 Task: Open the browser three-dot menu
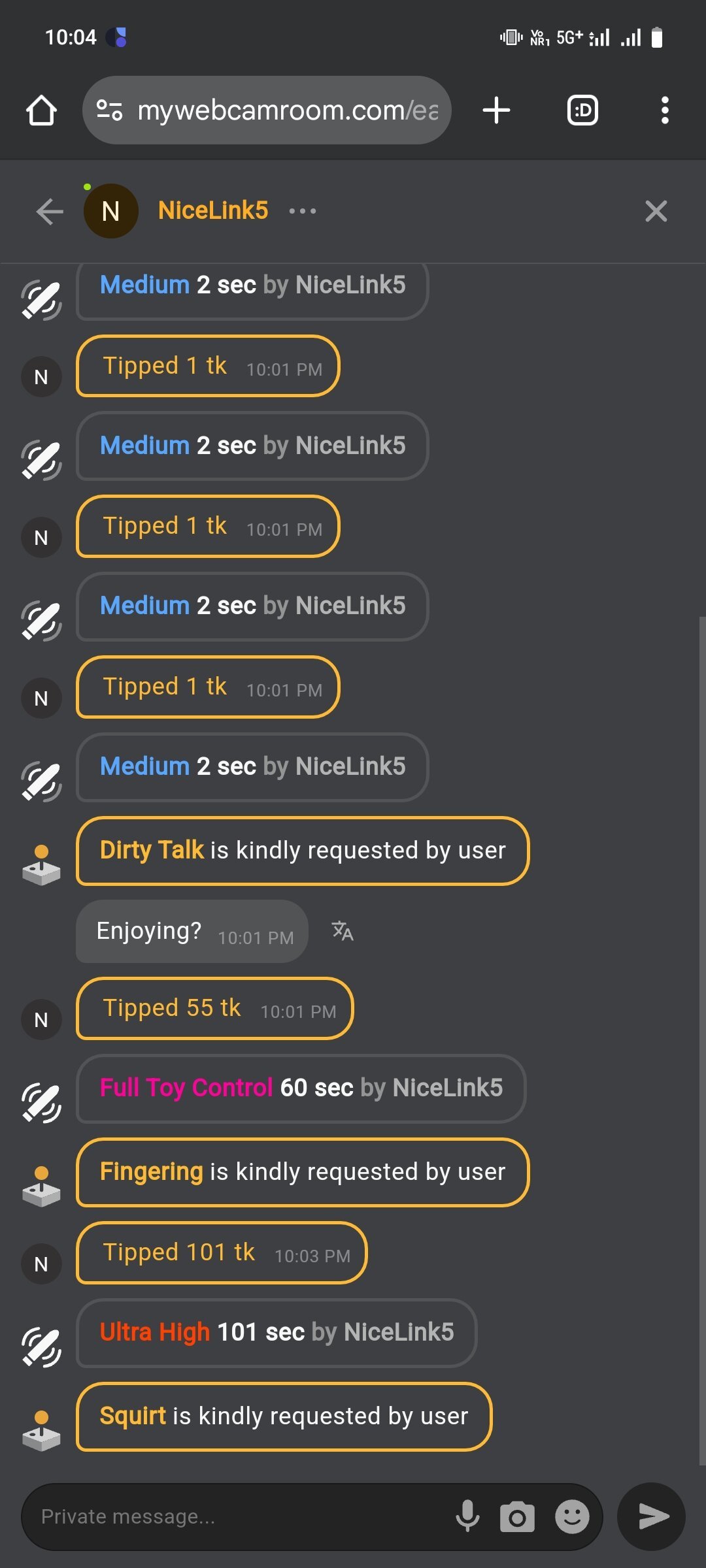(664, 110)
